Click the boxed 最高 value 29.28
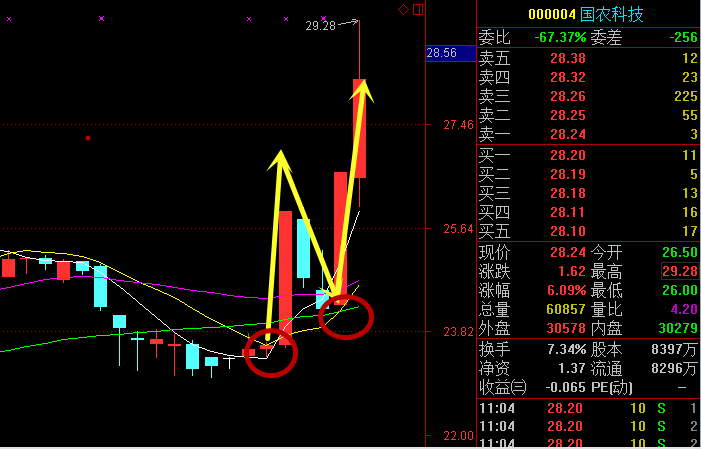 point(678,271)
